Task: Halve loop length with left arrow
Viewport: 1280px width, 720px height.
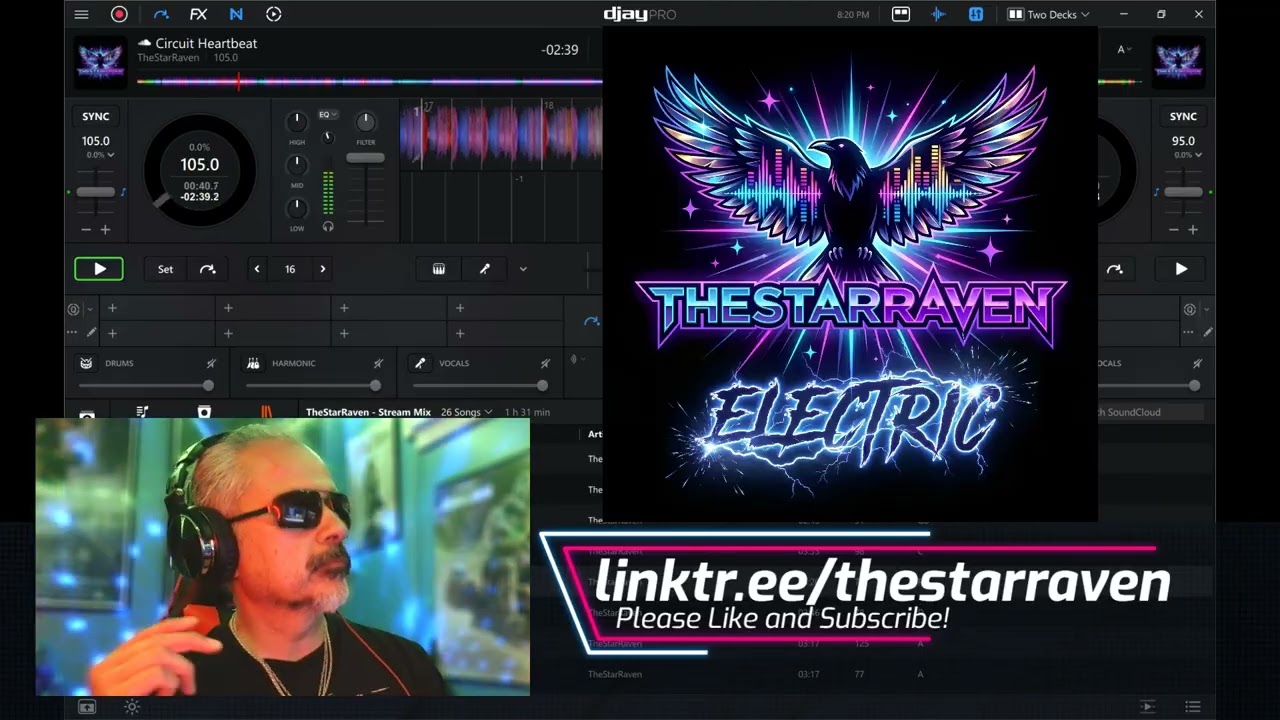Action: pyautogui.click(x=257, y=269)
